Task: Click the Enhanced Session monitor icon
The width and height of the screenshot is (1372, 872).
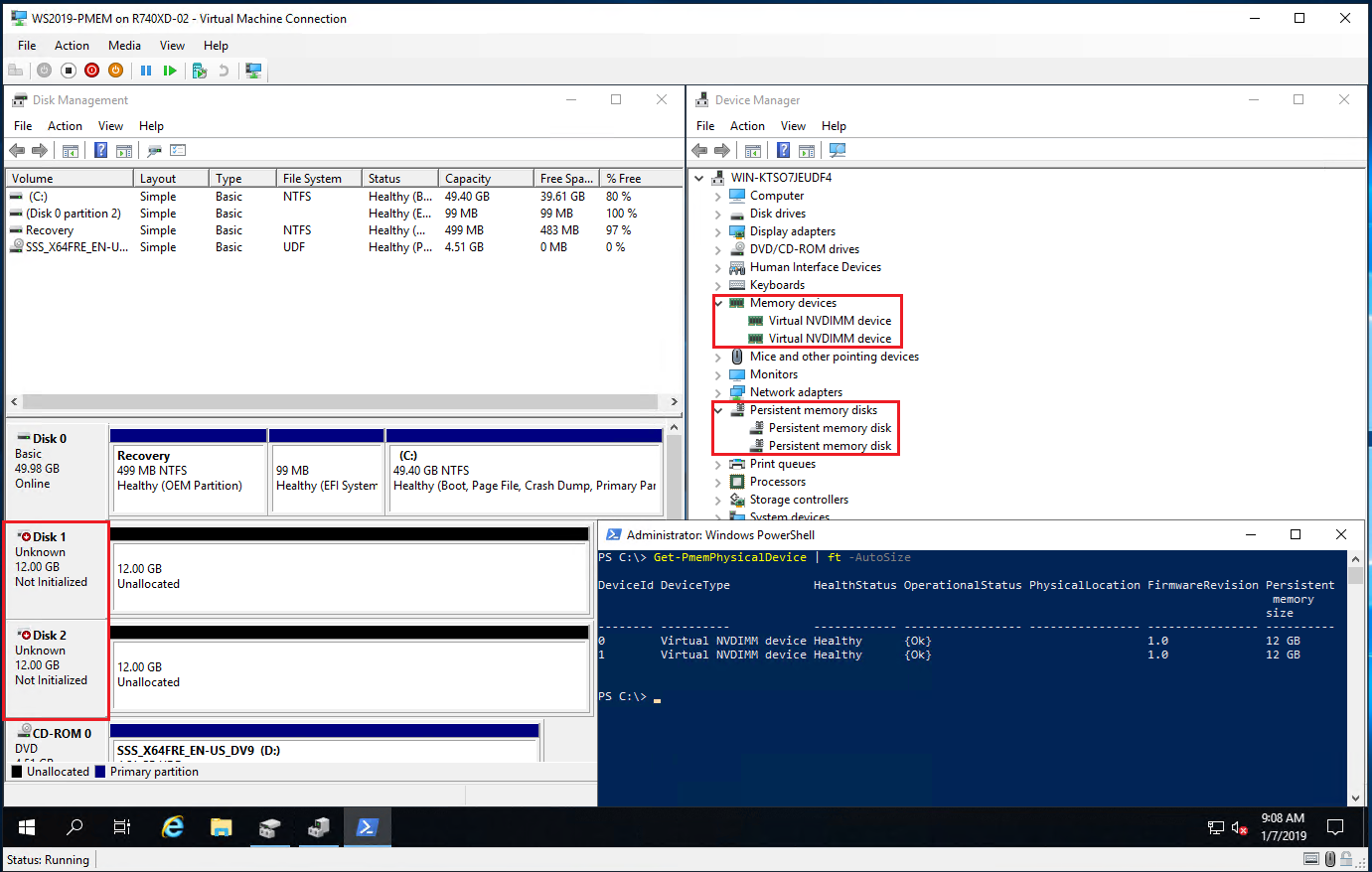Action: tap(253, 71)
